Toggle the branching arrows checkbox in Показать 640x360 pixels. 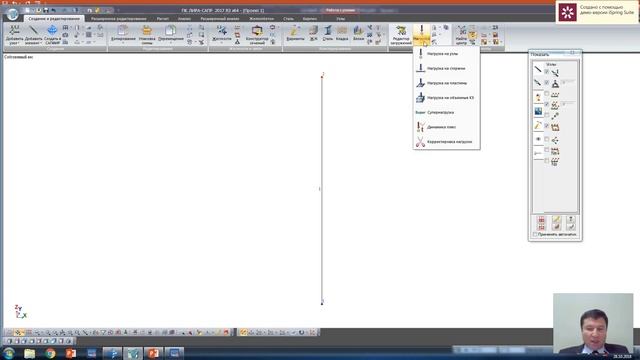coord(547,140)
